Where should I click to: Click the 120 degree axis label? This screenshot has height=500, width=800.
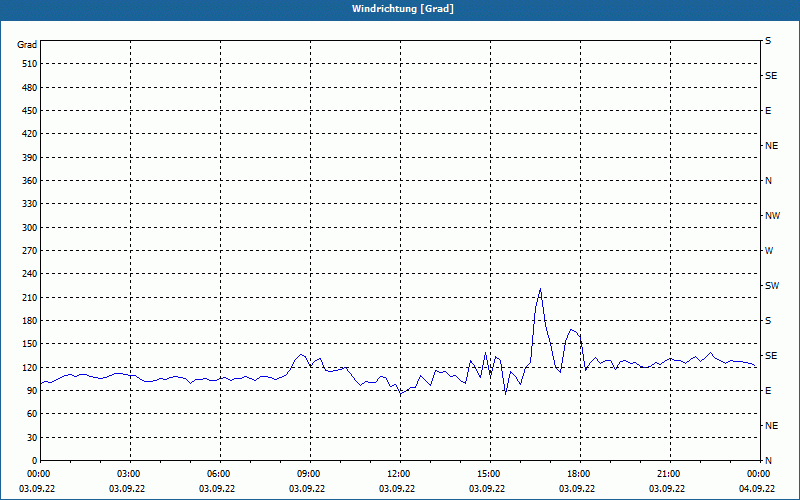[x=30, y=367]
